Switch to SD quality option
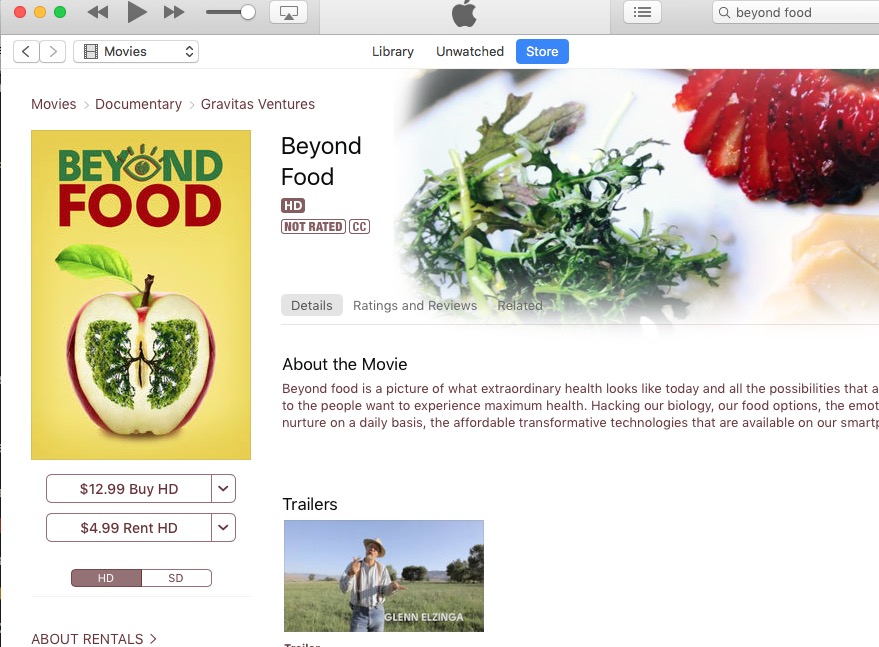This screenshot has width=879, height=647. 176,578
